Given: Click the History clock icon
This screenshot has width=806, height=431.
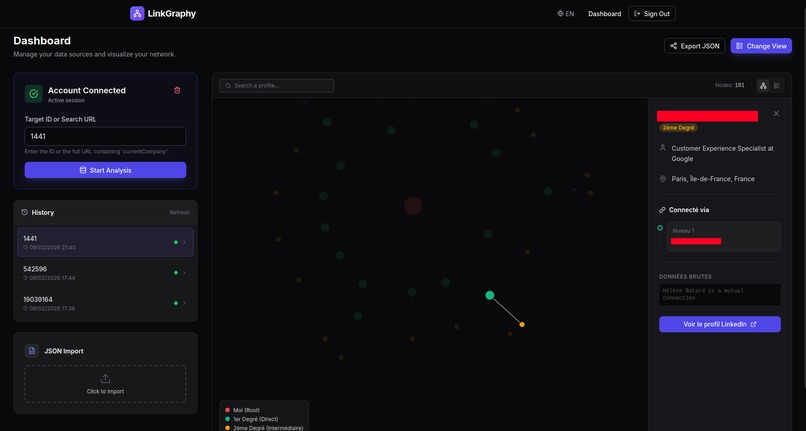Looking at the screenshot, I should coord(25,212).
